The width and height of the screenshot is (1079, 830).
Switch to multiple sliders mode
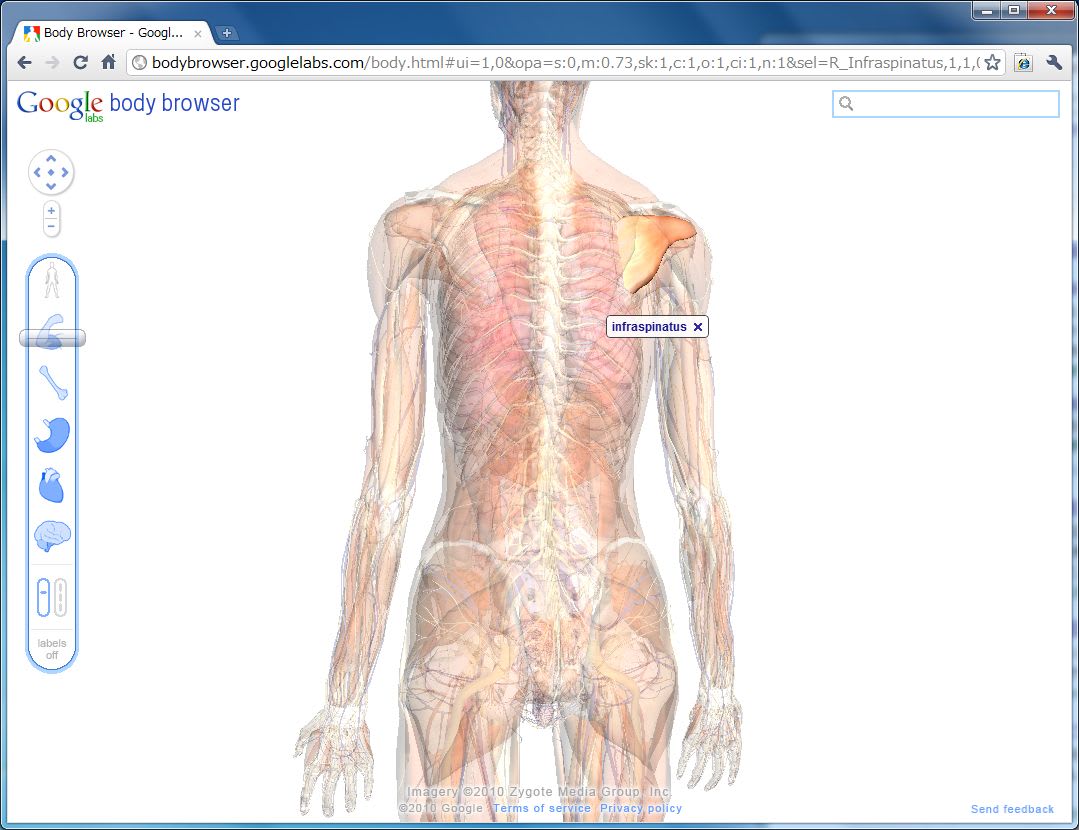(x=61, y=597)
